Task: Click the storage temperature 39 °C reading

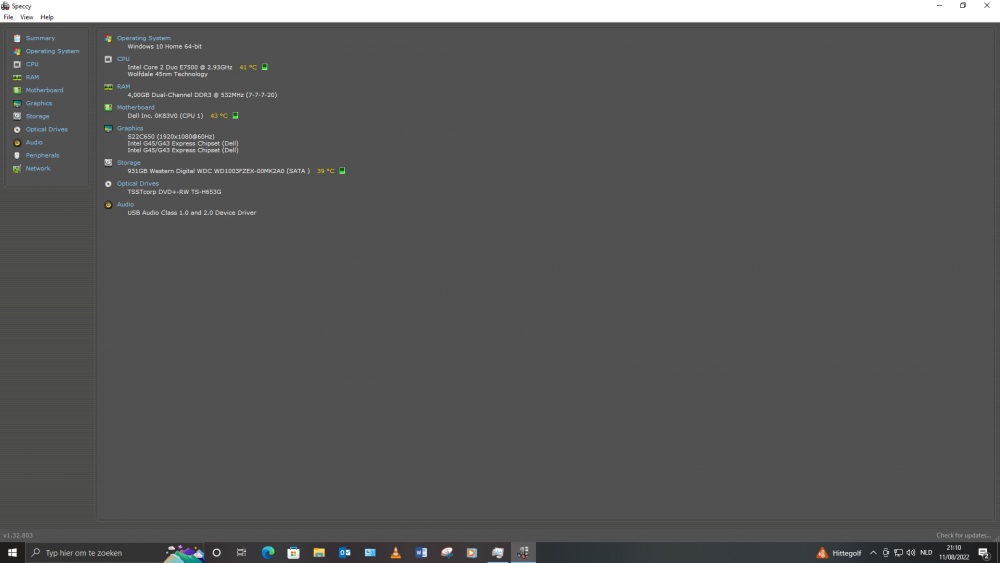Action: [326, 171]
